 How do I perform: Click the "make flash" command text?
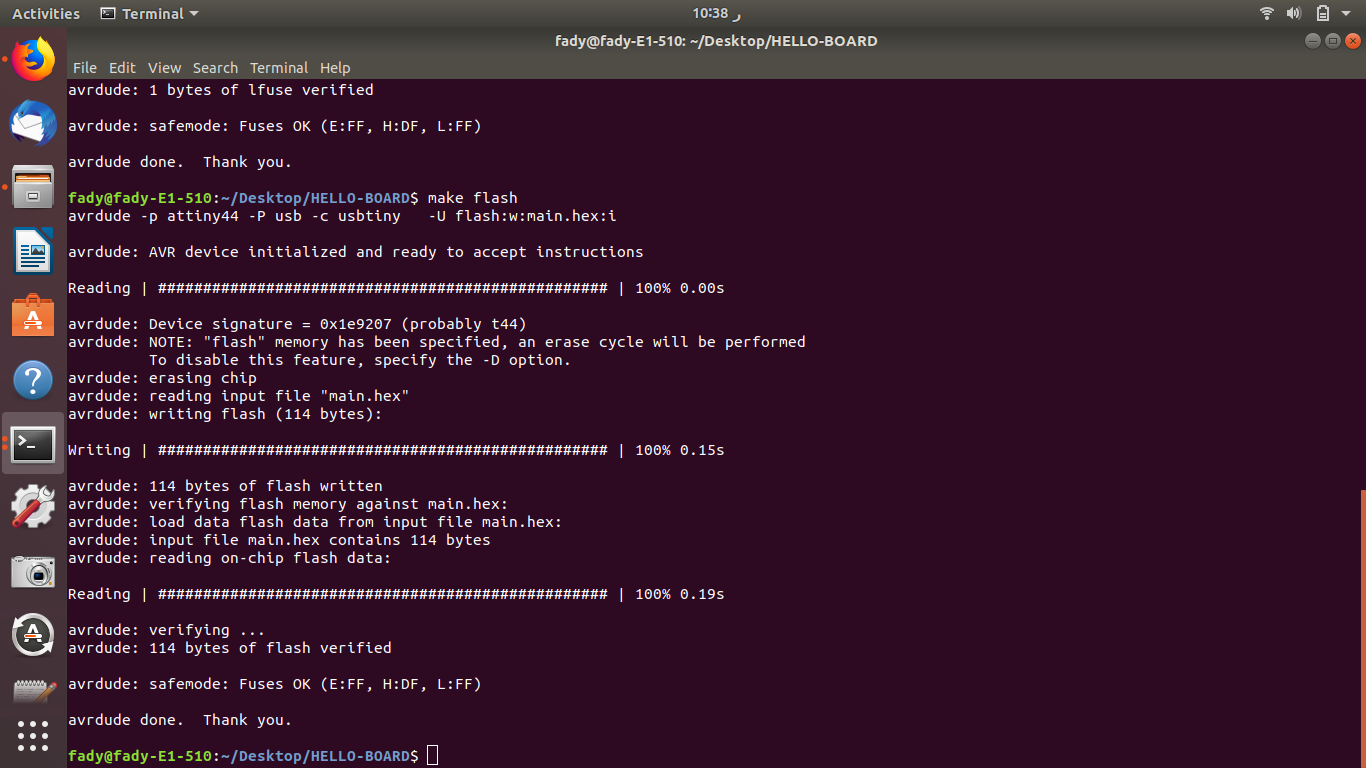472,198
